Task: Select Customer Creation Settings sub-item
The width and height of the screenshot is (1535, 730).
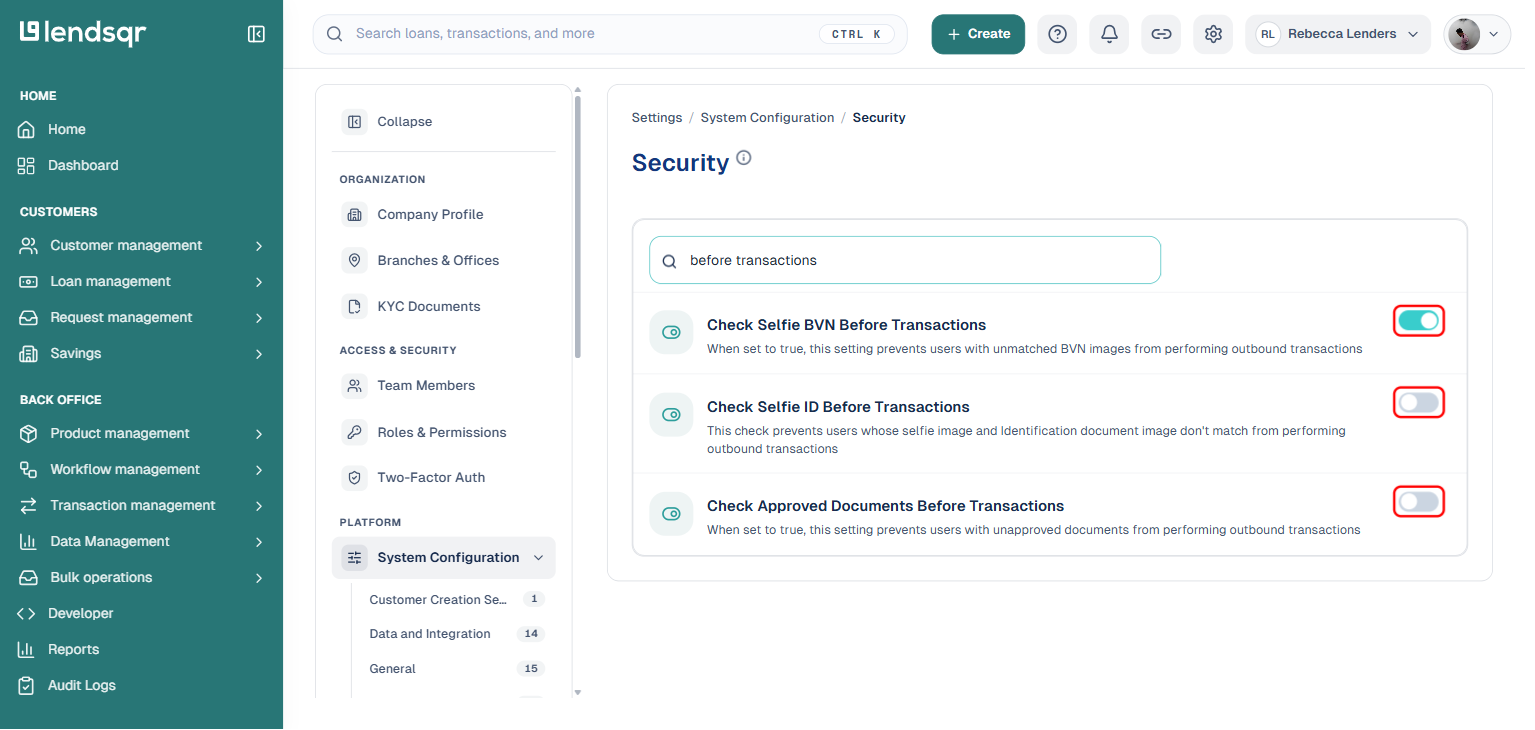Action: tap(456, 600)
